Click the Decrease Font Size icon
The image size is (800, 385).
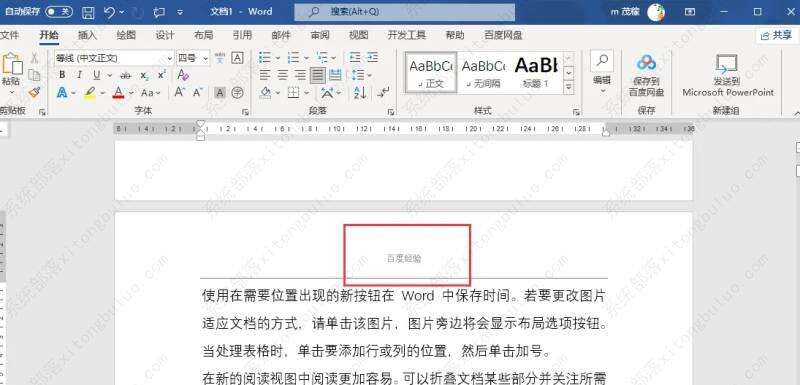click(197, 92)
